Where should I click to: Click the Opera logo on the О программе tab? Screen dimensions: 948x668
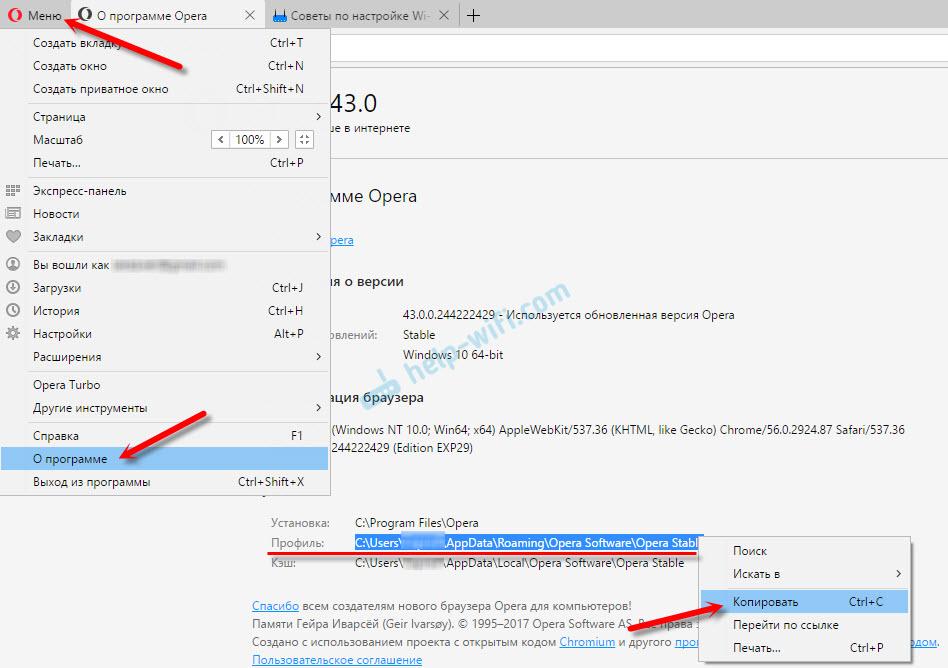85,15
